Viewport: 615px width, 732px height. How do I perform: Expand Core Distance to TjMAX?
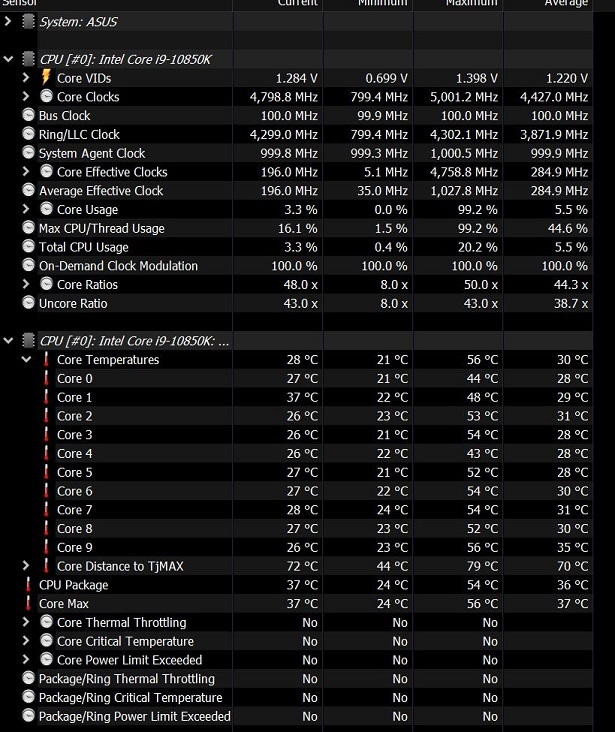coord(27,566)
